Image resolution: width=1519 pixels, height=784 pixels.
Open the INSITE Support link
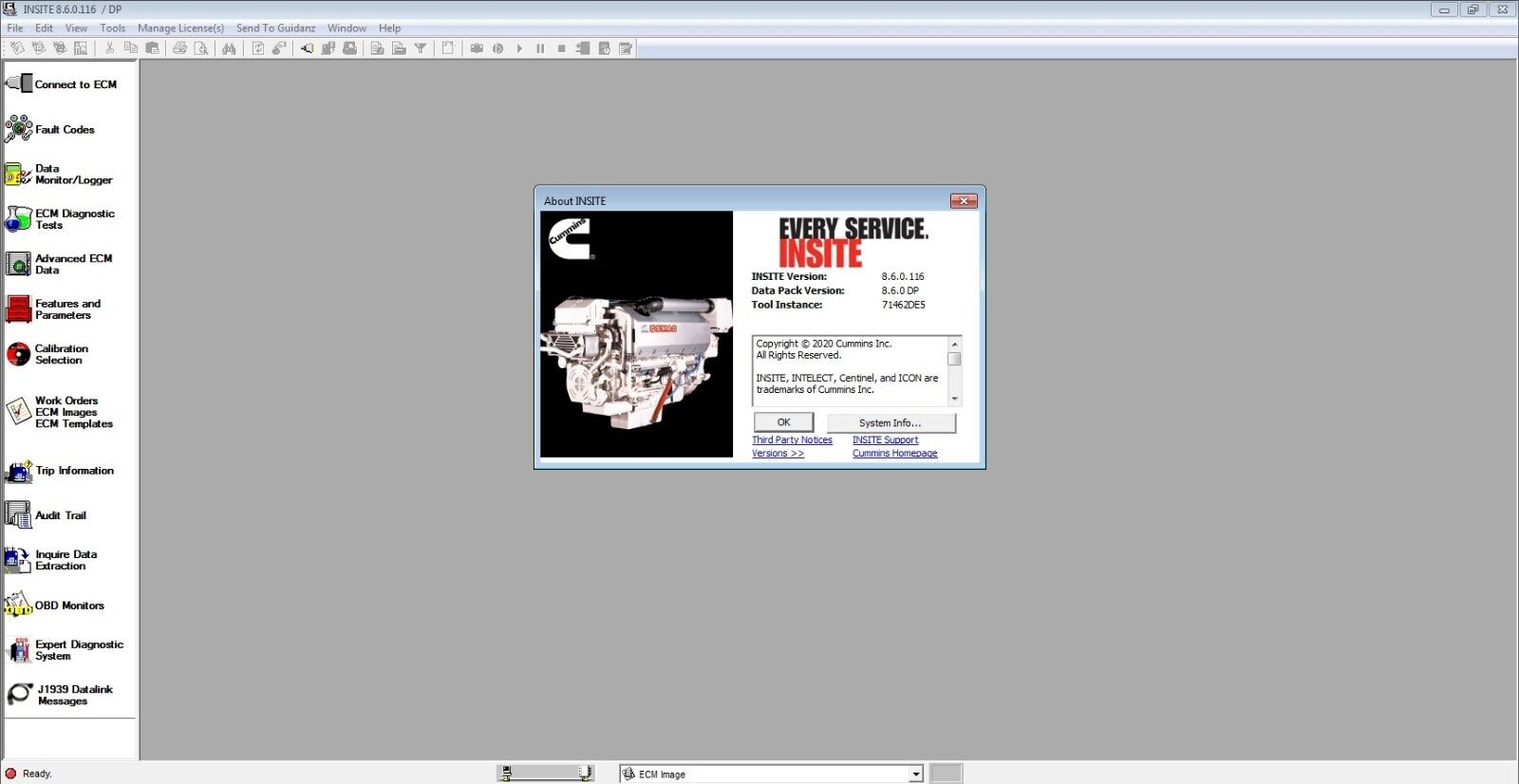(x=885, y=440)
